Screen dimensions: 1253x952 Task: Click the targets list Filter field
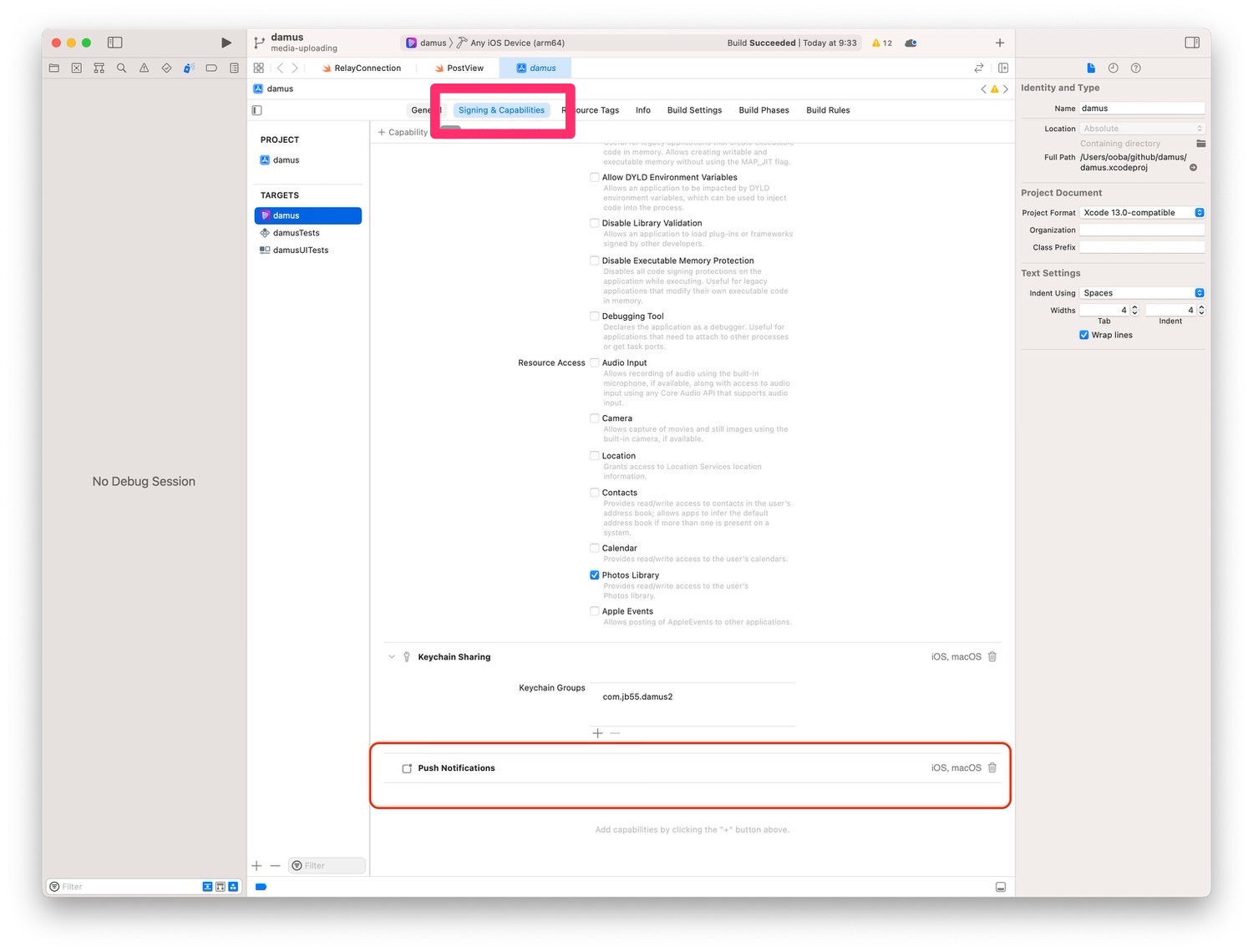click(x=327, y=866)
